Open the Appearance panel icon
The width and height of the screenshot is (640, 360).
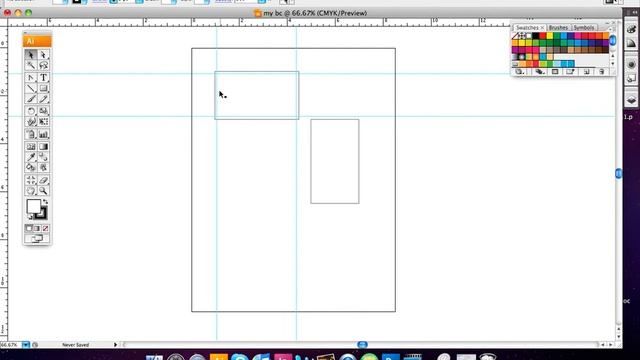point(631,64)
